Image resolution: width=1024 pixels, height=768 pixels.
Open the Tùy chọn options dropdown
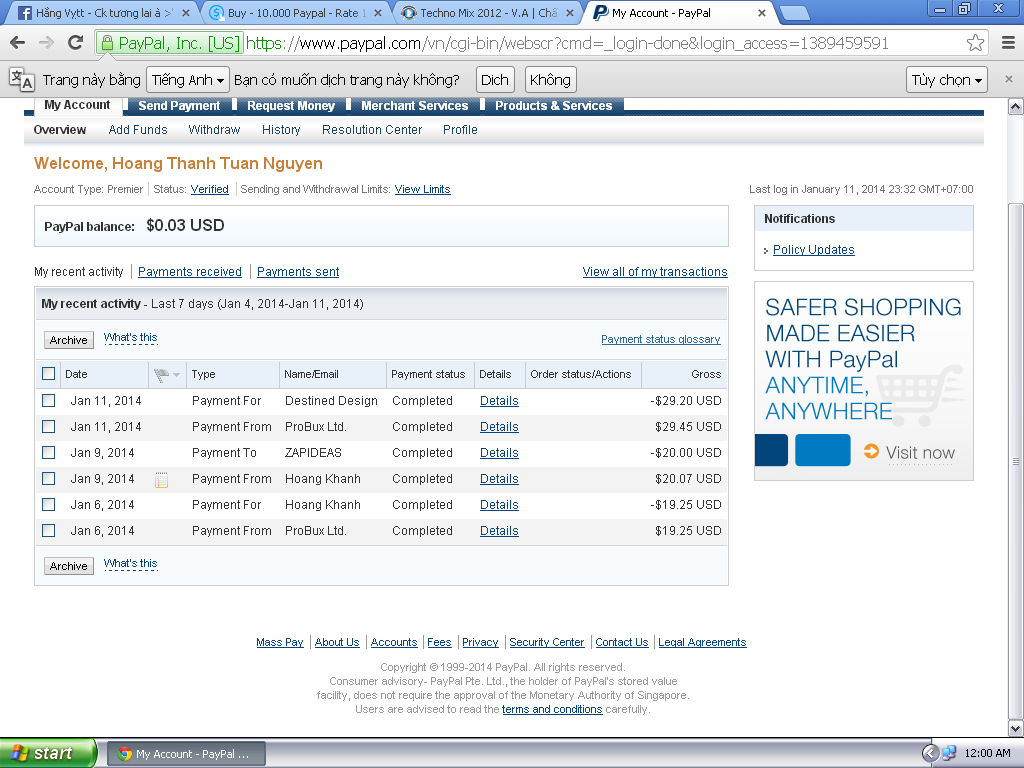click(947, 80)
